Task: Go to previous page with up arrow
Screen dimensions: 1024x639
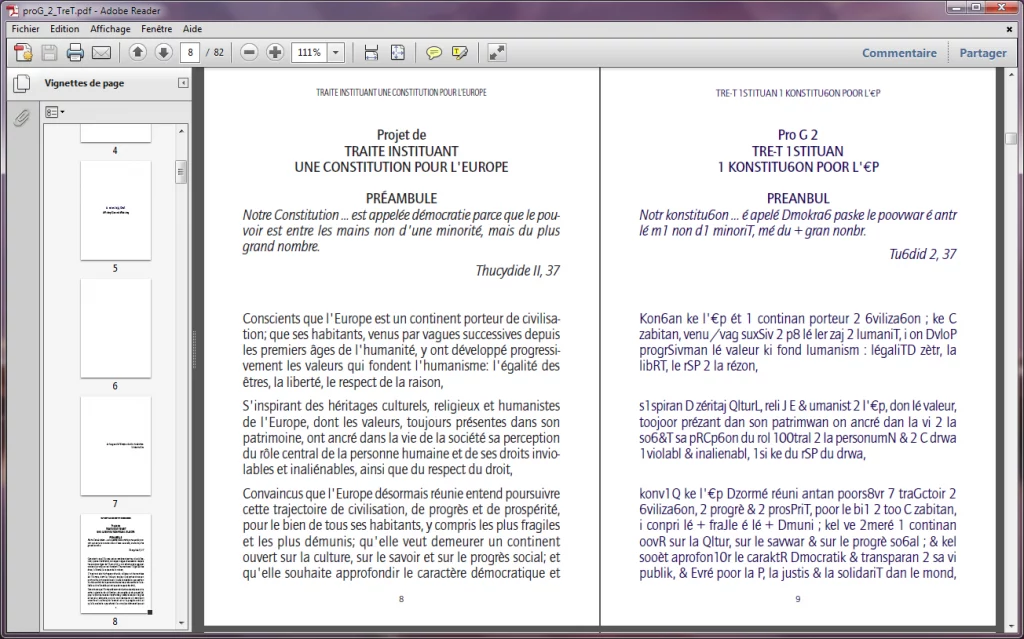Action: pos(137,52)
